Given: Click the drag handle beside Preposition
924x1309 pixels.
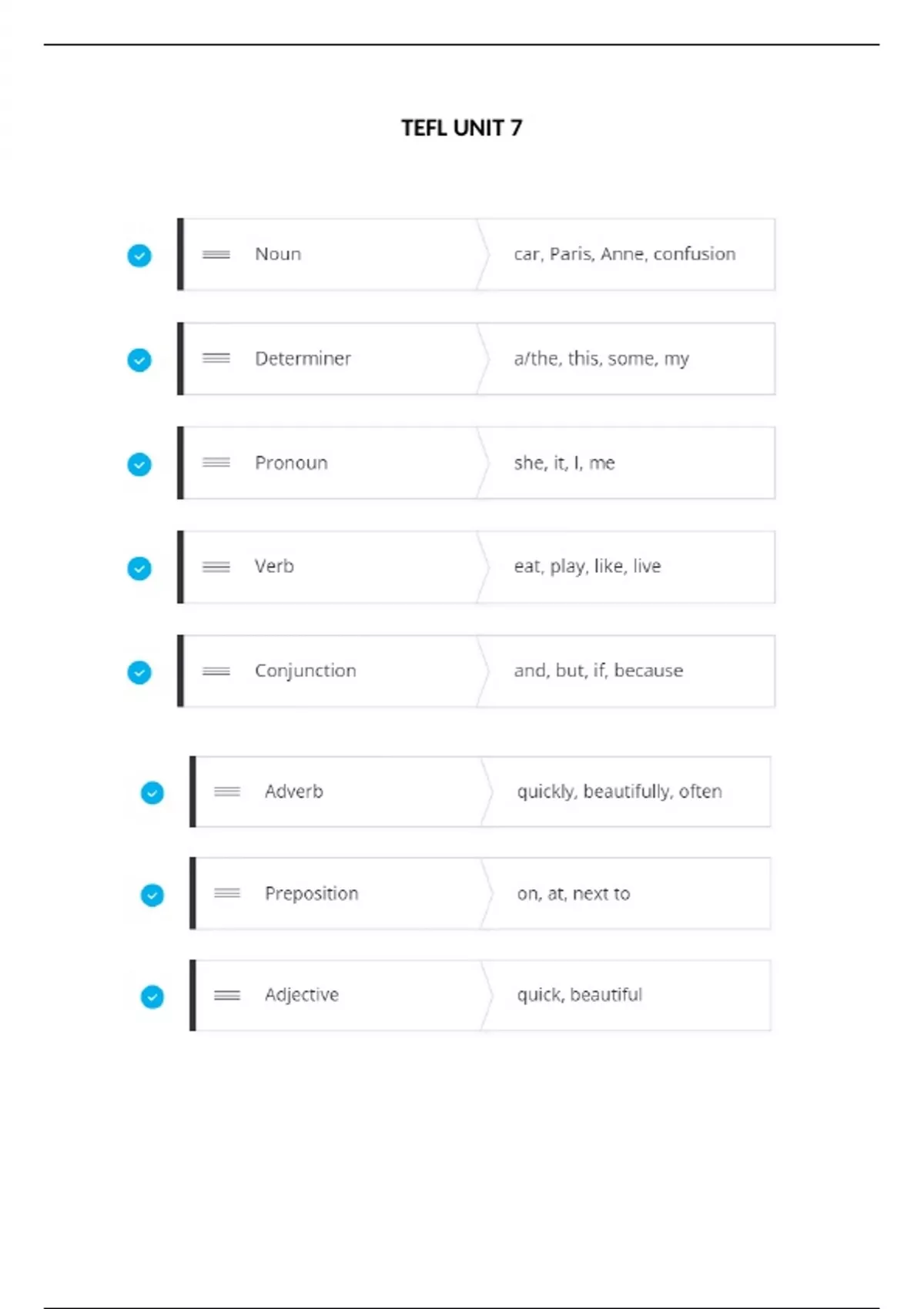Looking at the screenshot, I should pos(227,893).
